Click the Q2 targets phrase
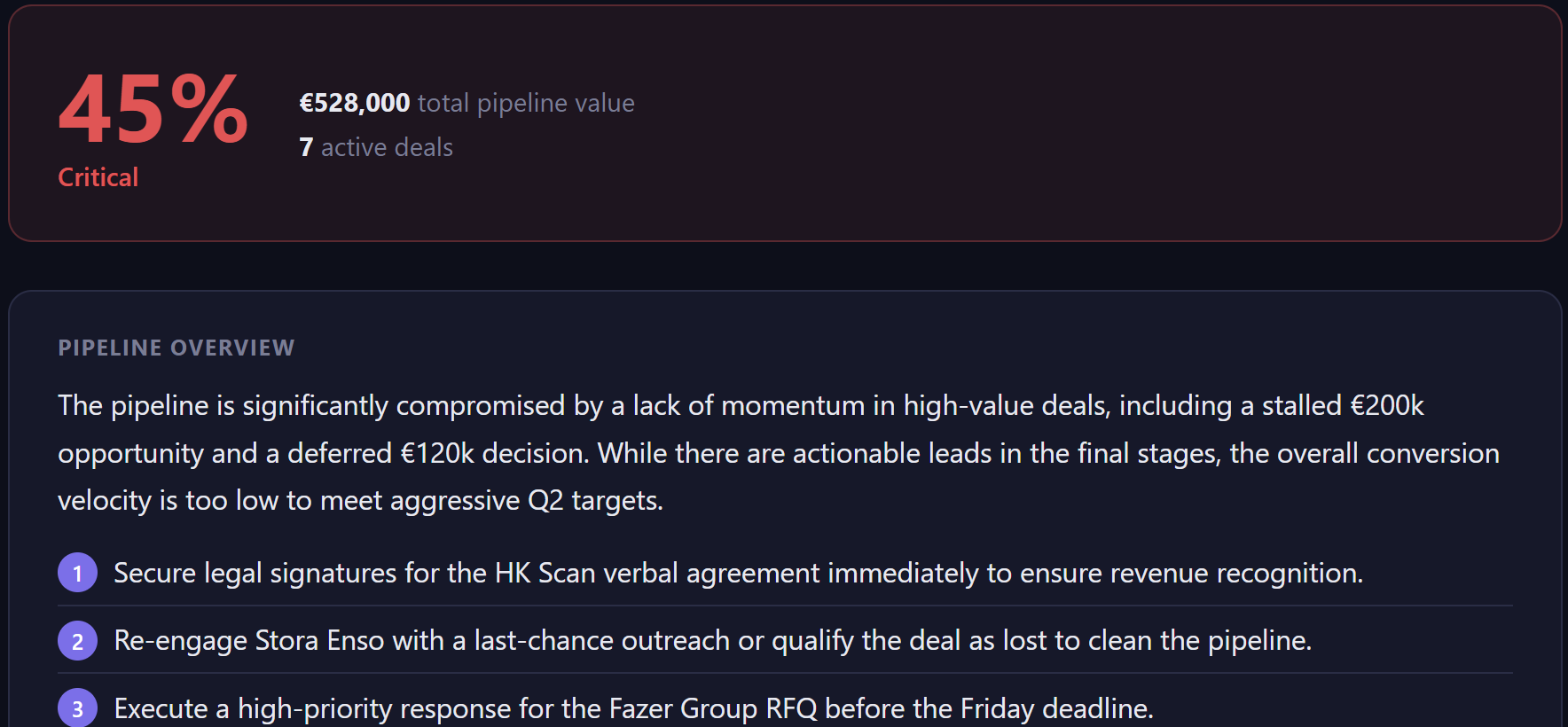The image size is (1568, 727). [x=595, y=500]
